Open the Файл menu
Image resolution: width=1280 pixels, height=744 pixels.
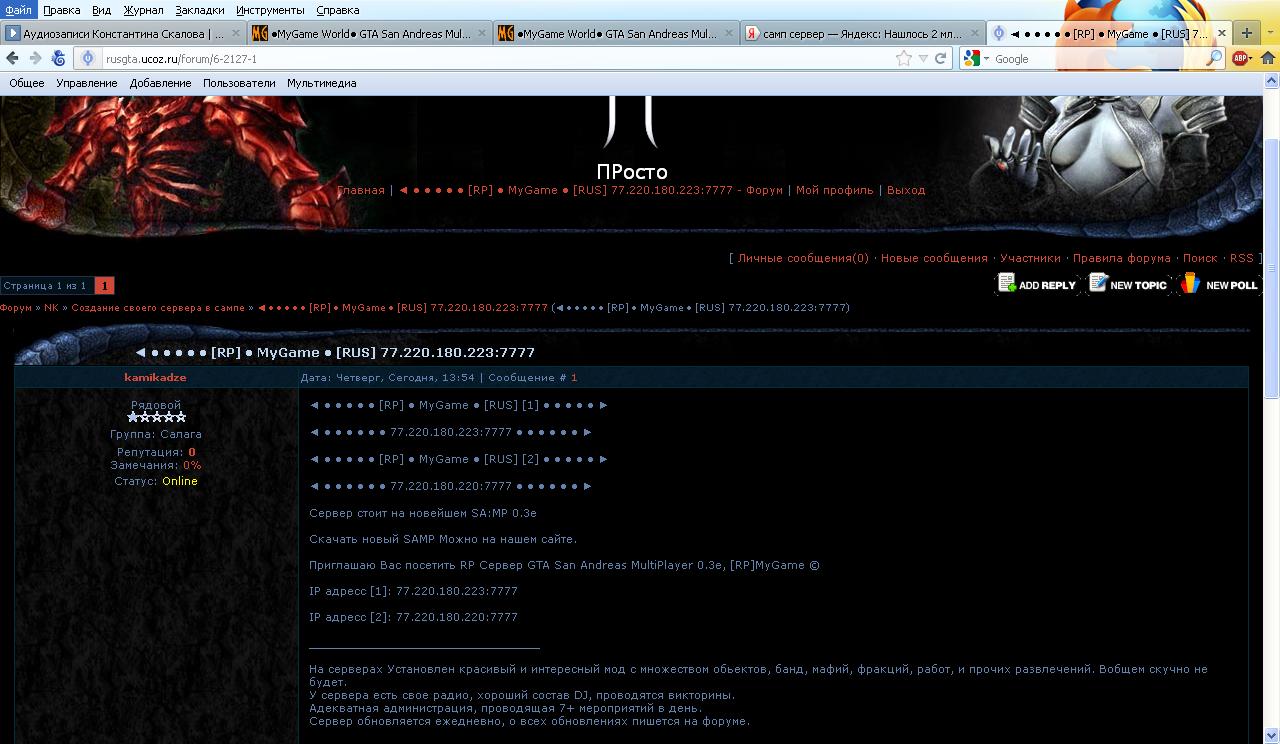point(18,10)
